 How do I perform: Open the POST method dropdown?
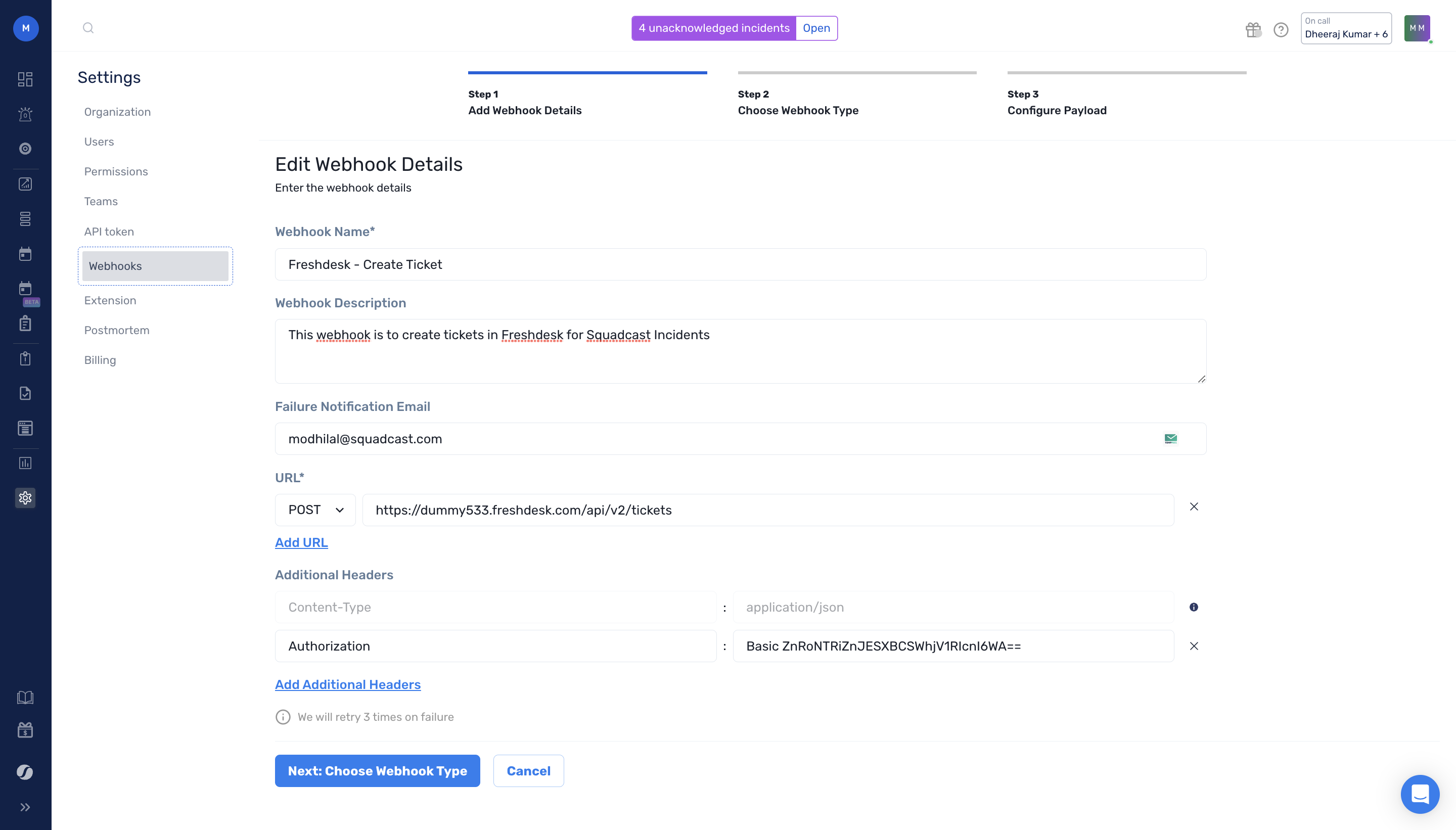coord(315,510)
